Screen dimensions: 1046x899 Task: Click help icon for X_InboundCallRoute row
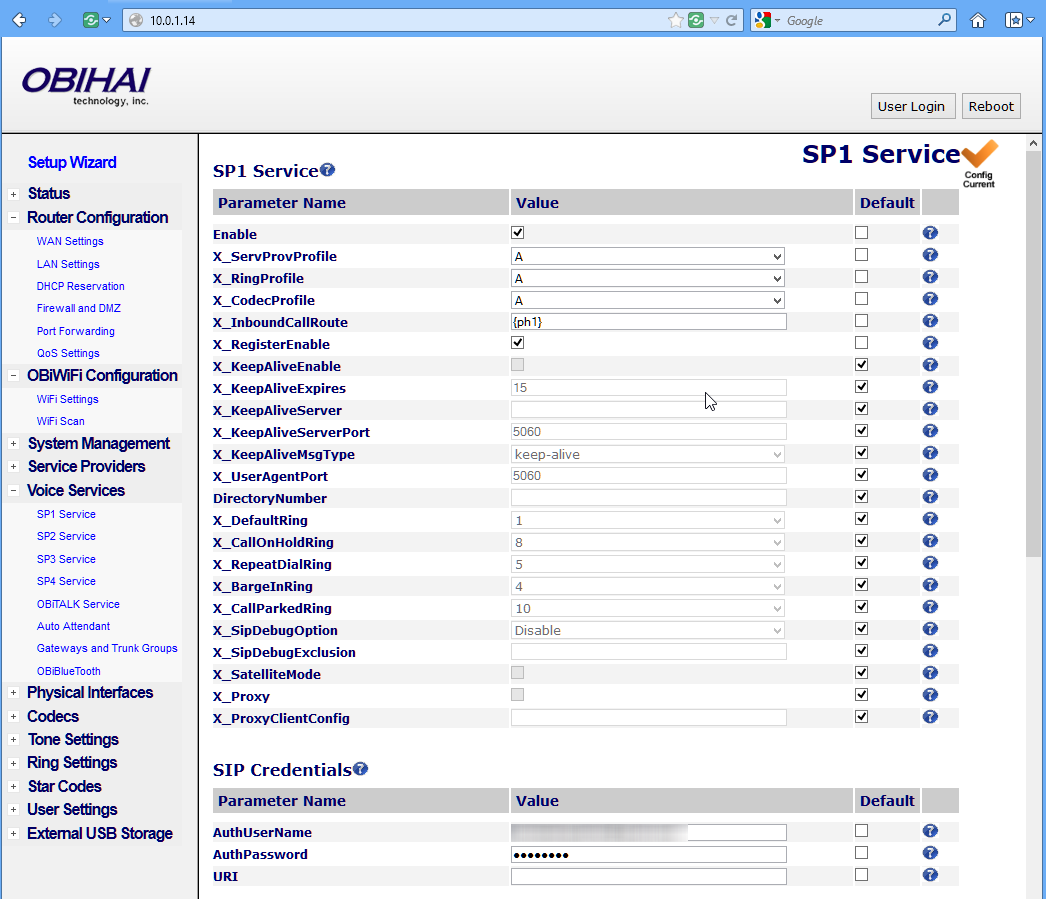(x=930, y=321)
